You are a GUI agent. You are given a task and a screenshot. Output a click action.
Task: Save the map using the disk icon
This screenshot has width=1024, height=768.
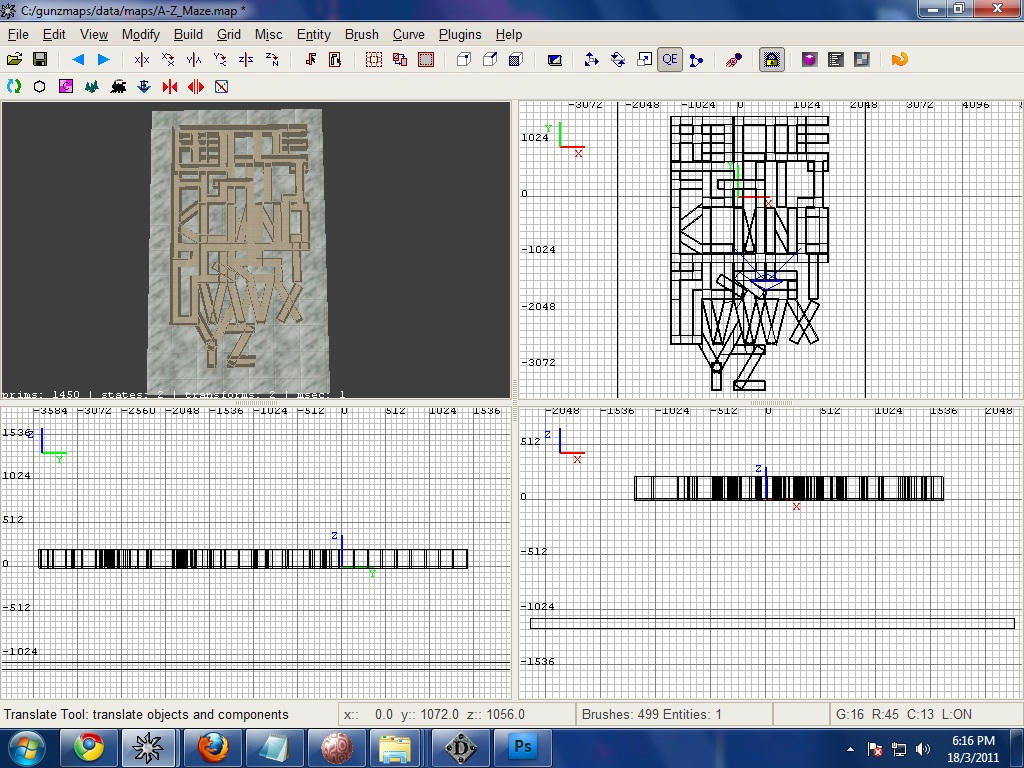tap(41, 59)
